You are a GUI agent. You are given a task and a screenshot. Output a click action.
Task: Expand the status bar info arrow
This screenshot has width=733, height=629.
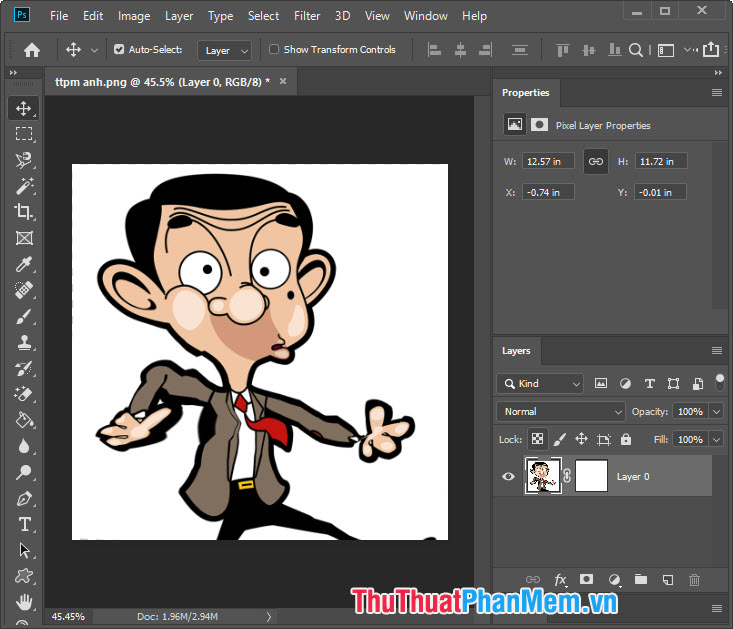coord(269,617)
